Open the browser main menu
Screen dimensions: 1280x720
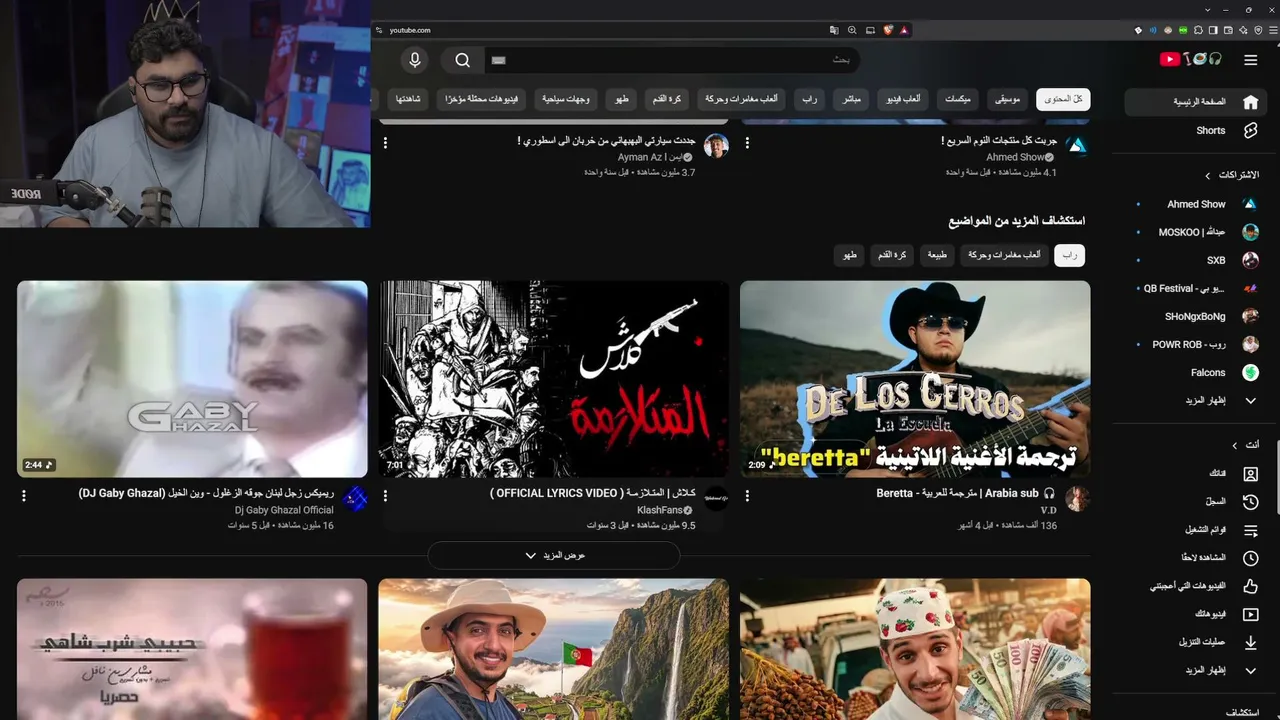1271,30
